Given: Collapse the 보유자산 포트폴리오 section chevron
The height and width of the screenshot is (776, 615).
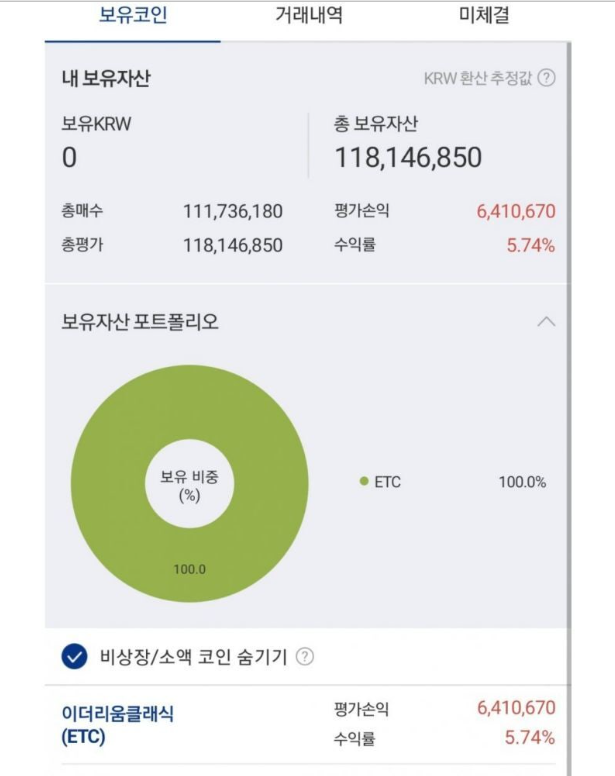Looking at the screenshot, I should 546,322.
